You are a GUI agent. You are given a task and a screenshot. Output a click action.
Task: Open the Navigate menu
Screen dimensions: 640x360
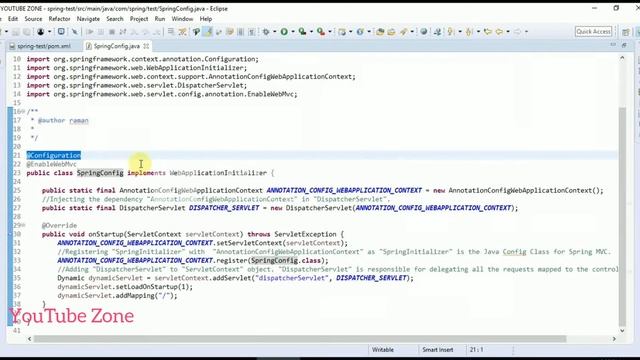[88, 19]
